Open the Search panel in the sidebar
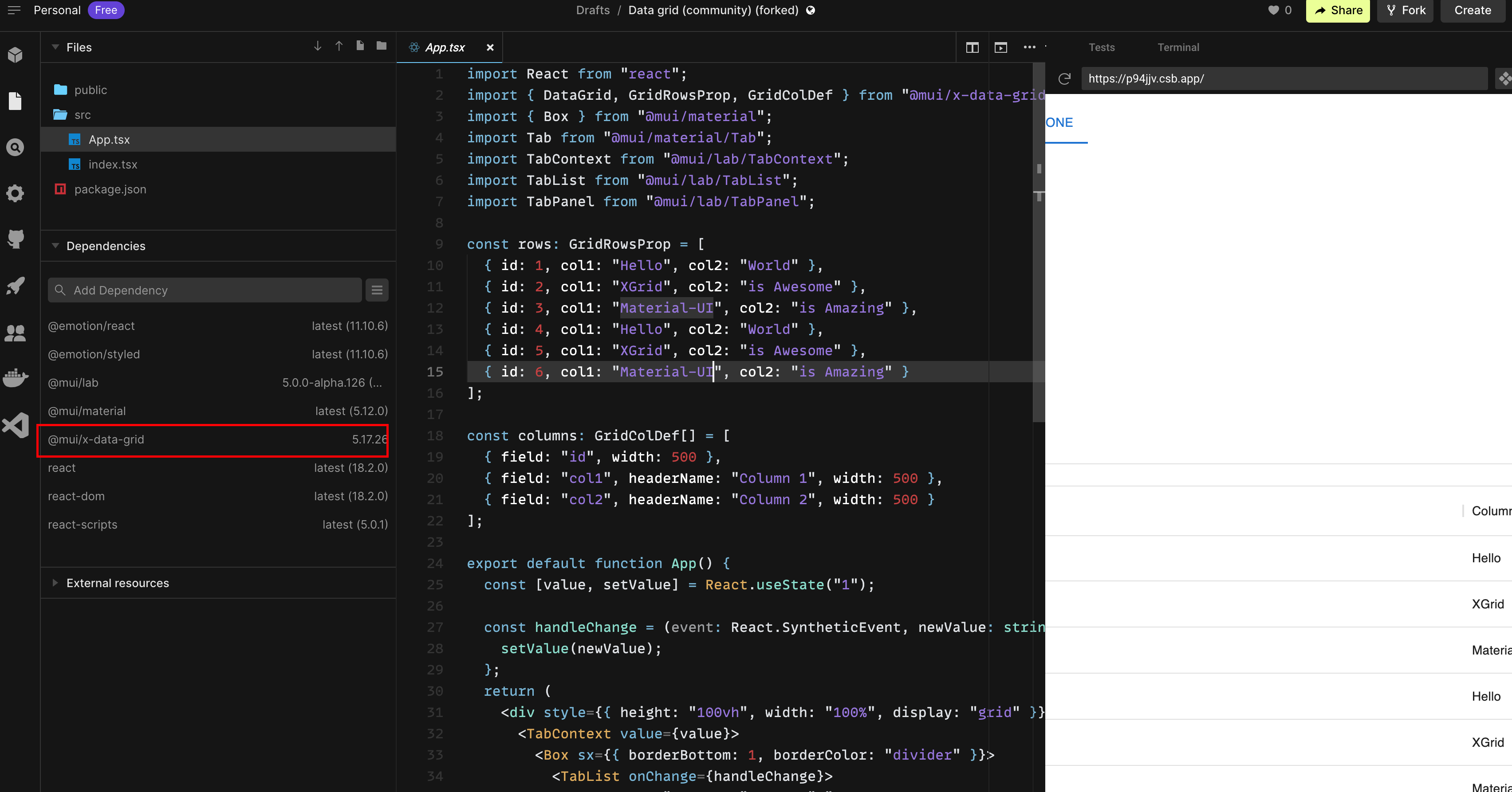1512x792 pixels. [15, 147]
